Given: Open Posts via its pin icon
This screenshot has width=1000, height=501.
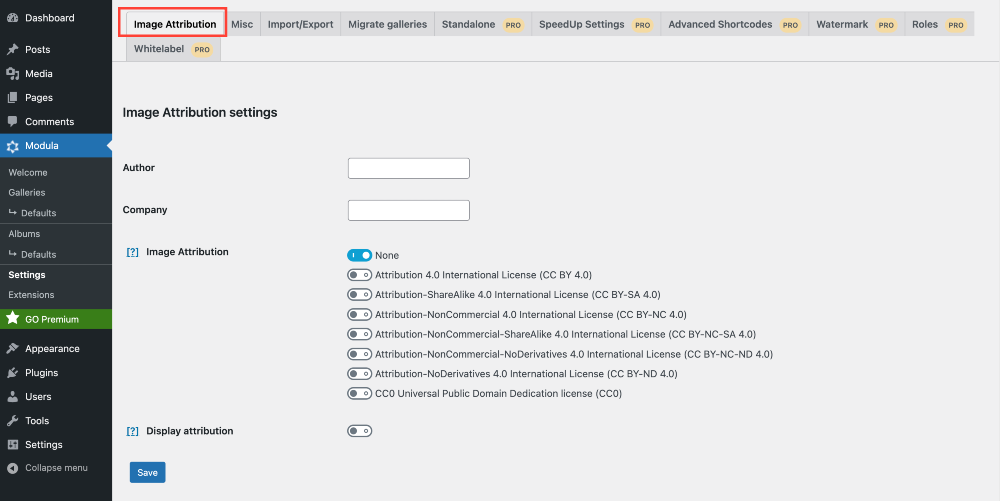Looking at the screenshot, I should [12, 50].
